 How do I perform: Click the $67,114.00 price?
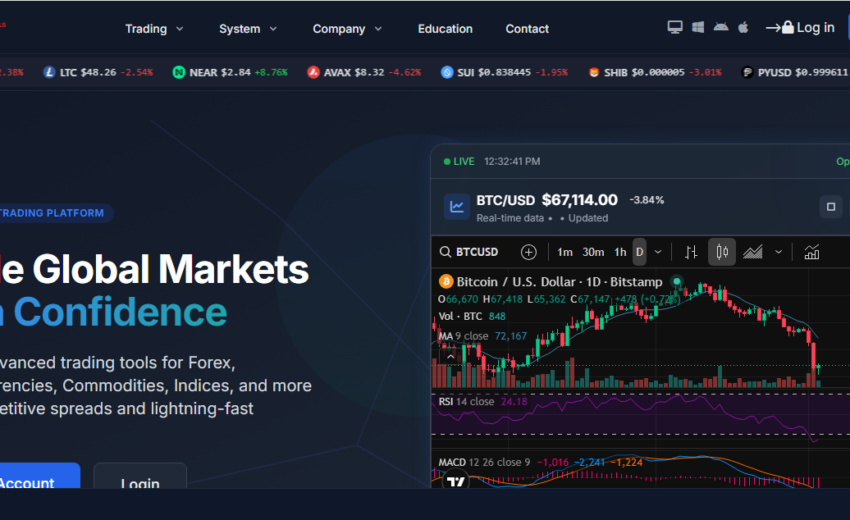(579, 200)
